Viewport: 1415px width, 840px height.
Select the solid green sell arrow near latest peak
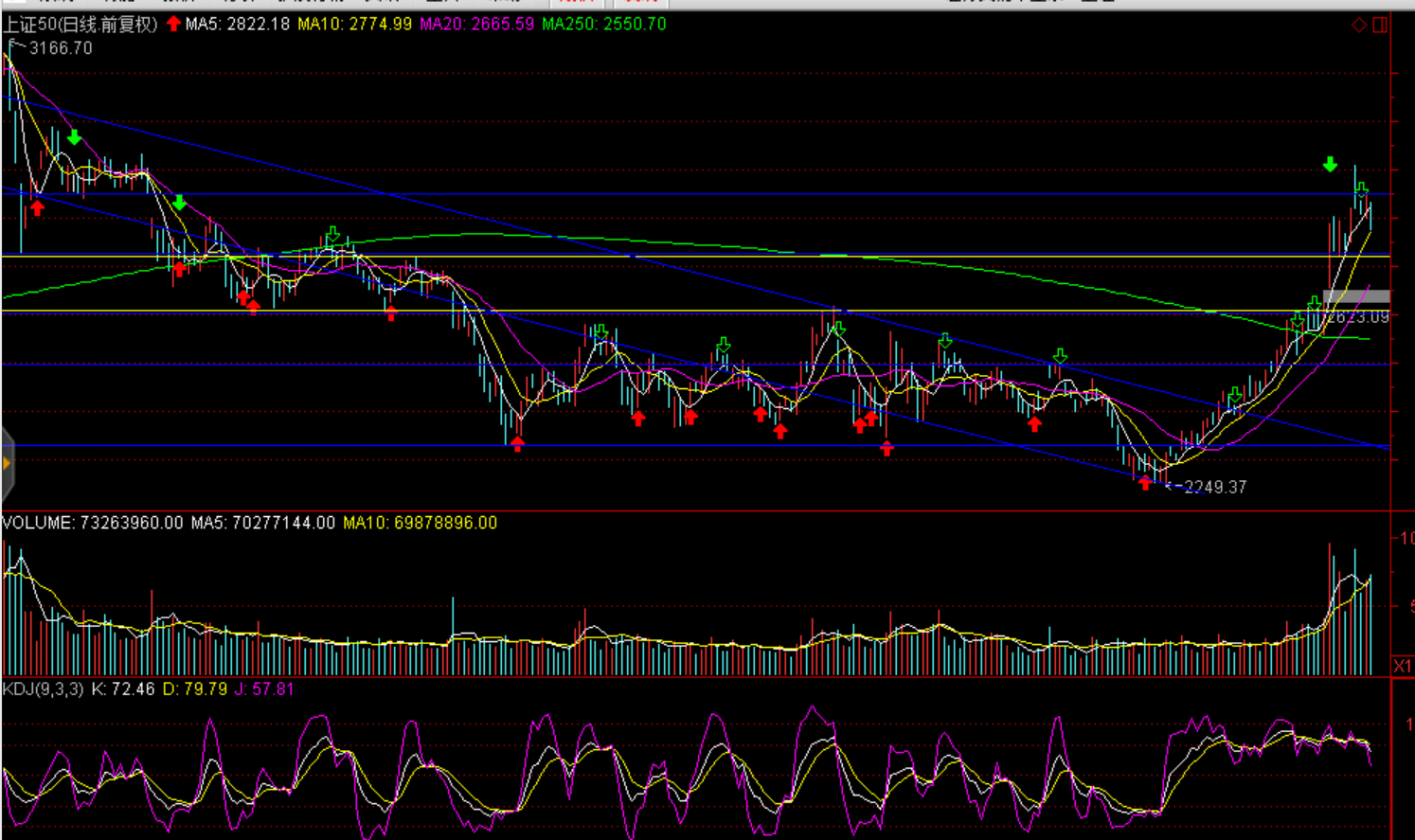pos(1330,165)
